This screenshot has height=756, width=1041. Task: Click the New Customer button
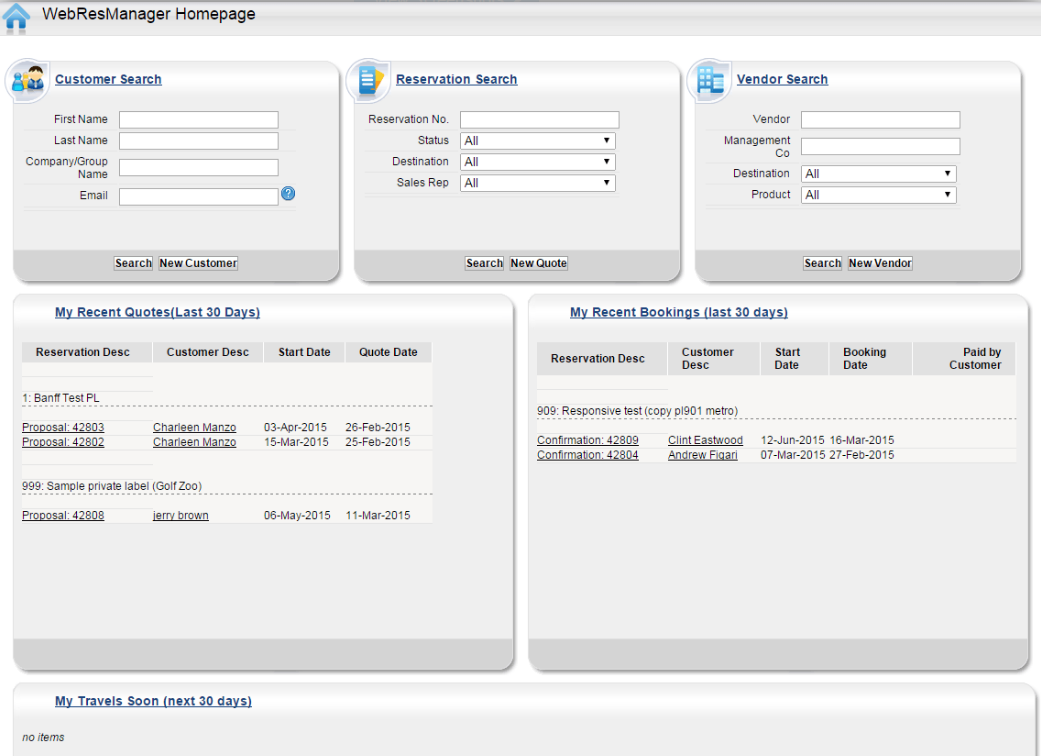click(x=197, y=263)
